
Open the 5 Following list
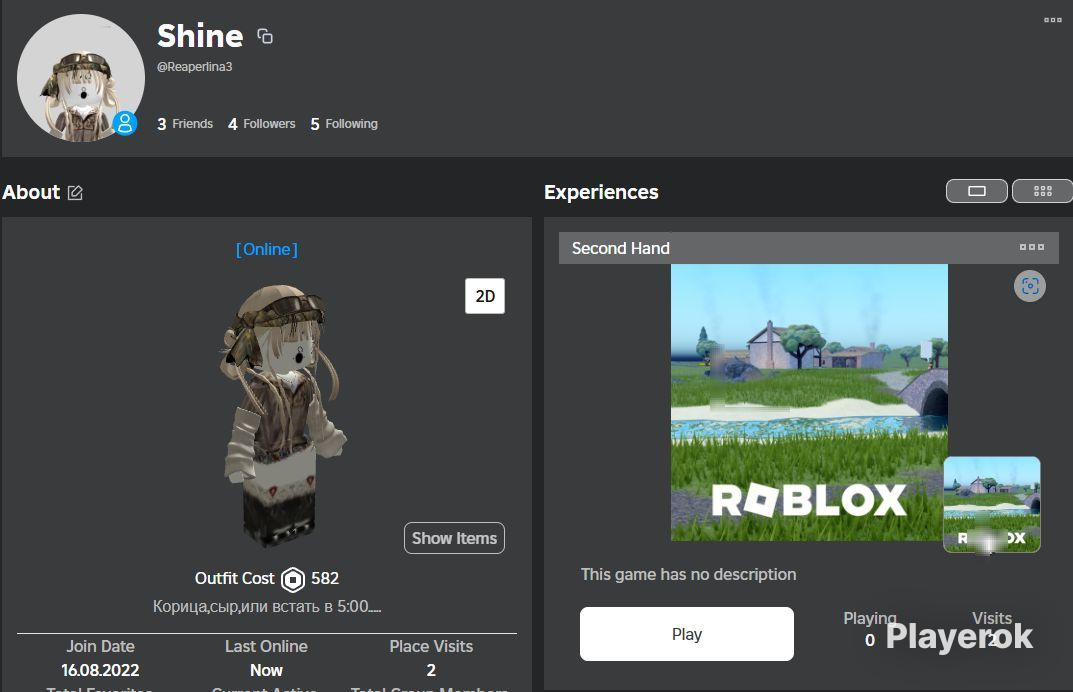point(344,124)
